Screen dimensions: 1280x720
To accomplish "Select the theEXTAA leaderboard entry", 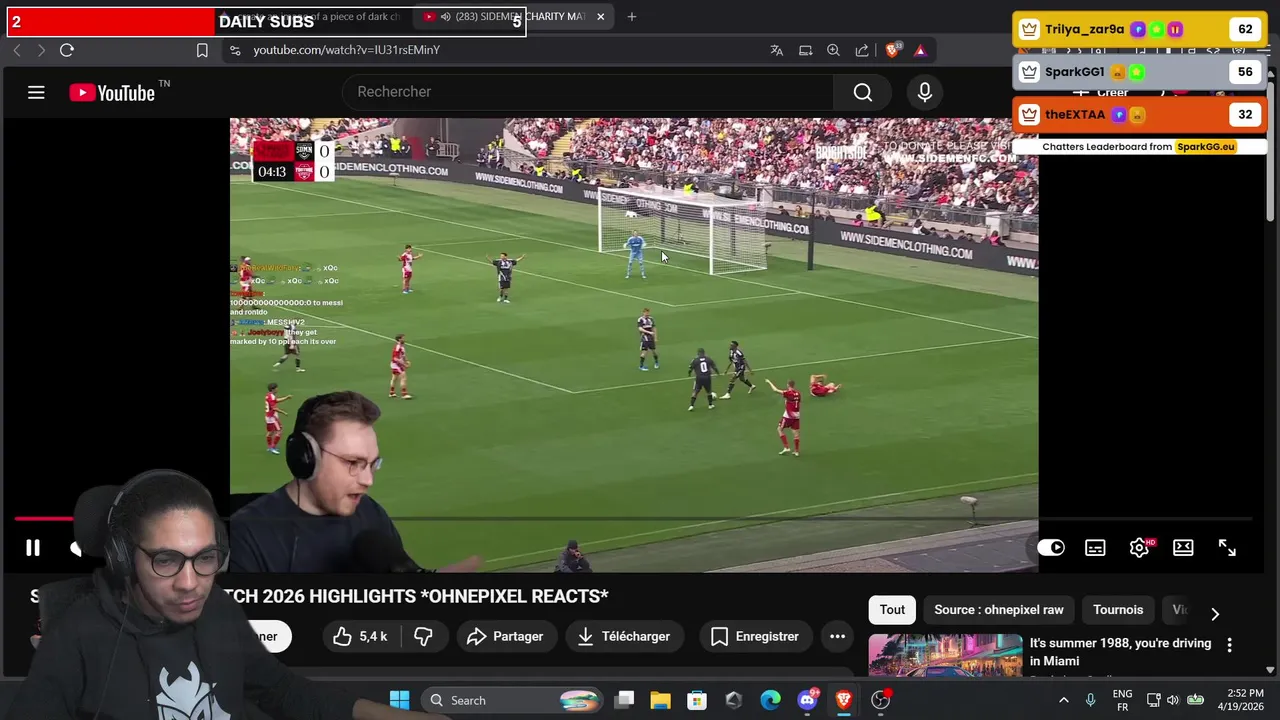I will 1139,115.
